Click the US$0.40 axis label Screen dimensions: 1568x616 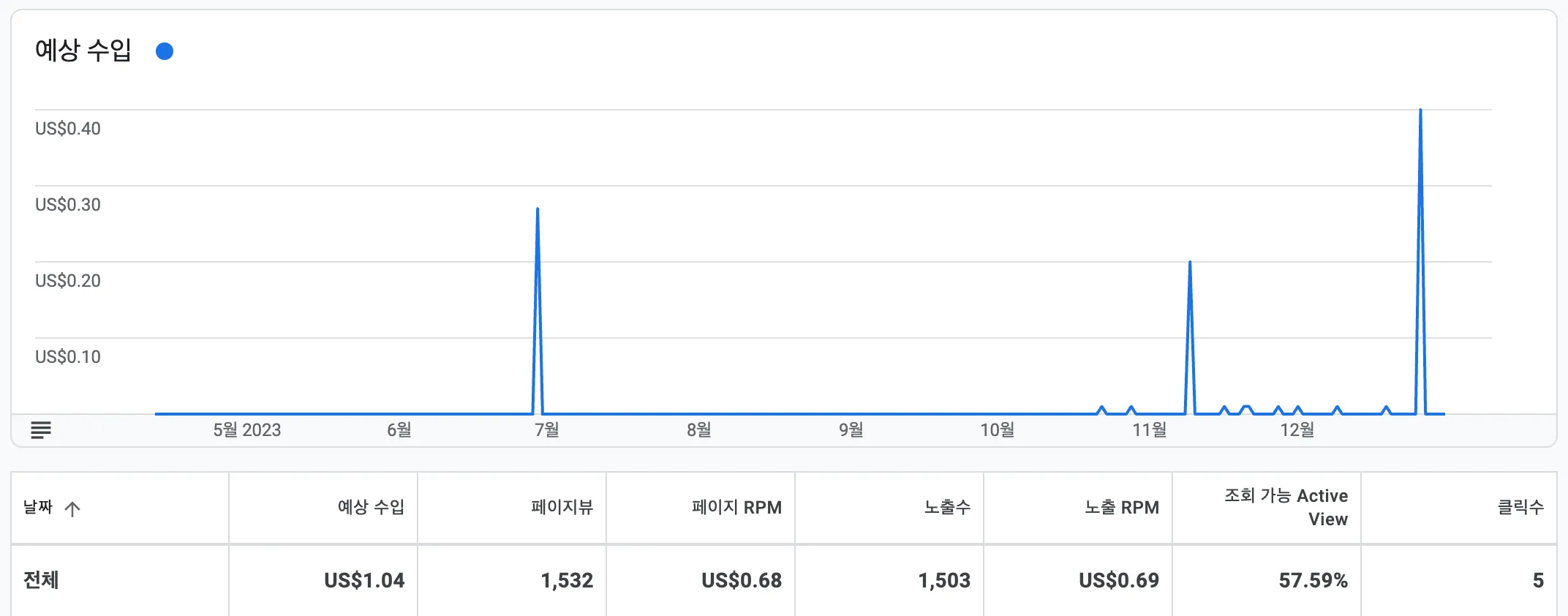click(x=67, y=129)
